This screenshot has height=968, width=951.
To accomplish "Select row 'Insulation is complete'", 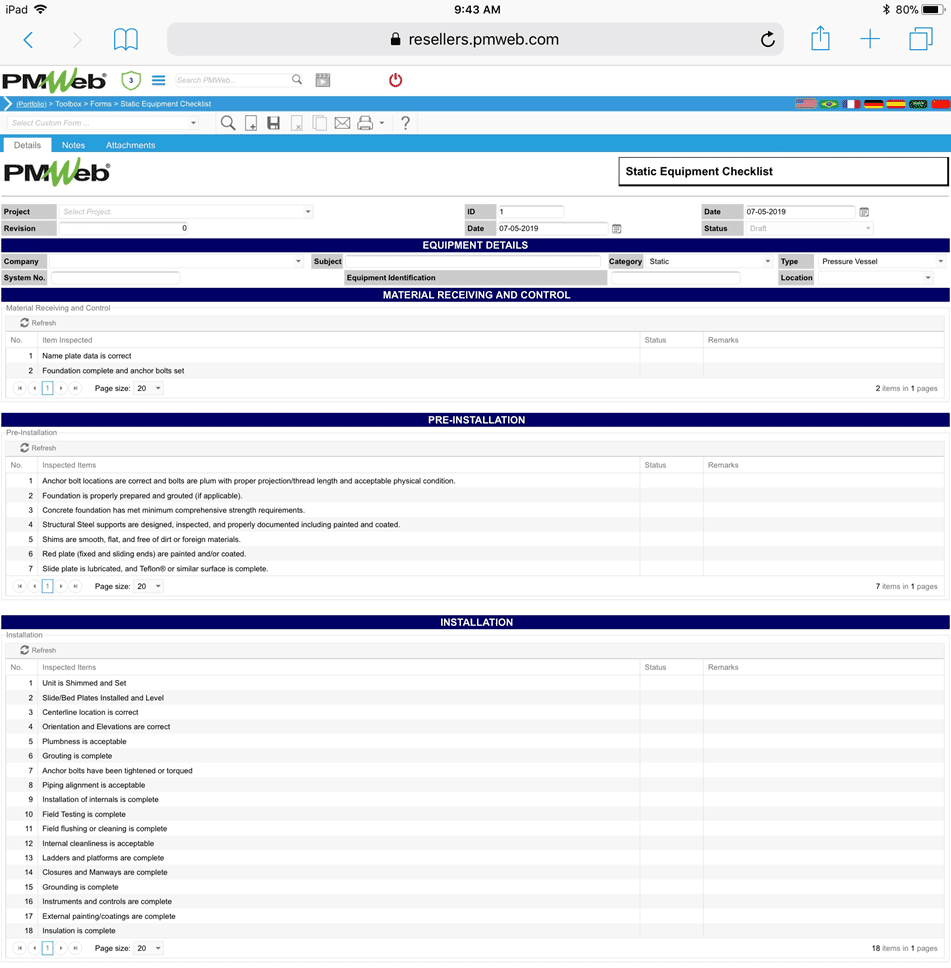I will (x=474, y=931).
